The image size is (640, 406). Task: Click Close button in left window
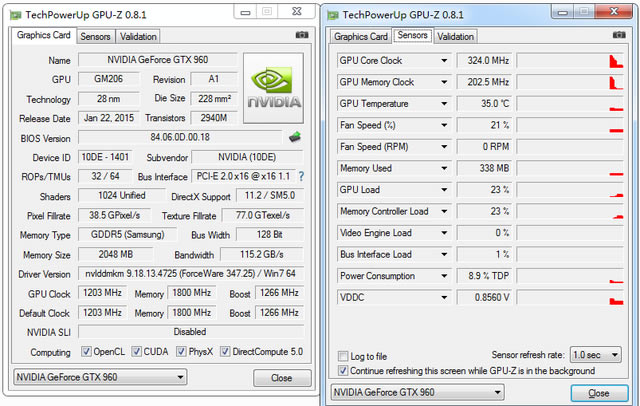pyautogui.click(x=282, y=378)
